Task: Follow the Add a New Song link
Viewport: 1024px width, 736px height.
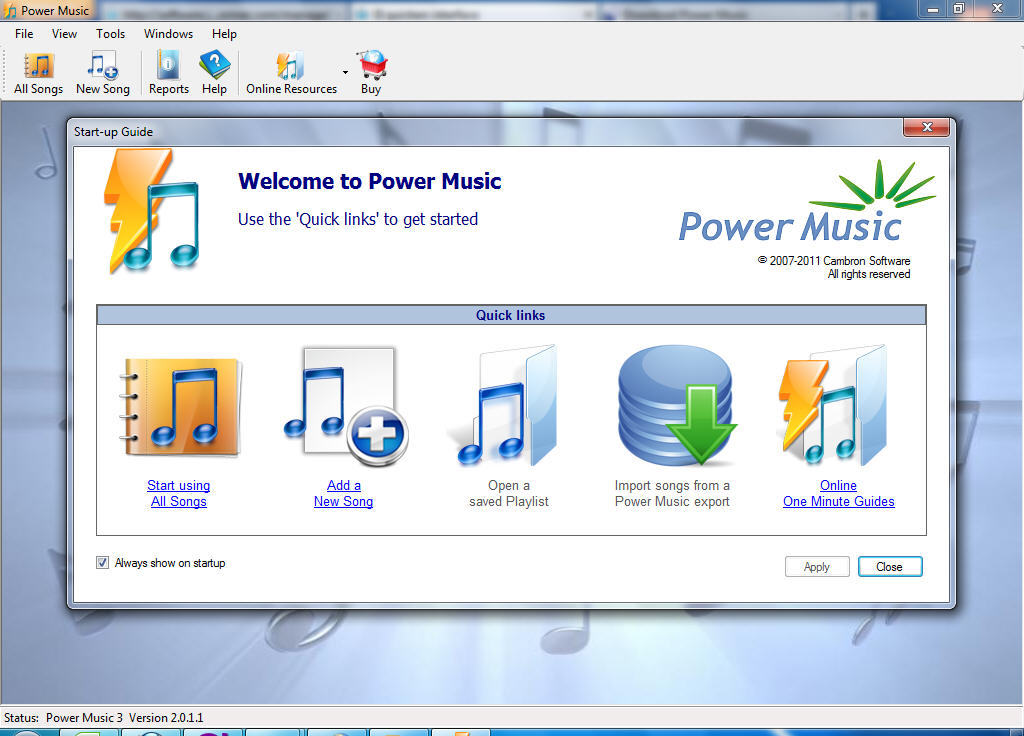Action: coord(344,494)
